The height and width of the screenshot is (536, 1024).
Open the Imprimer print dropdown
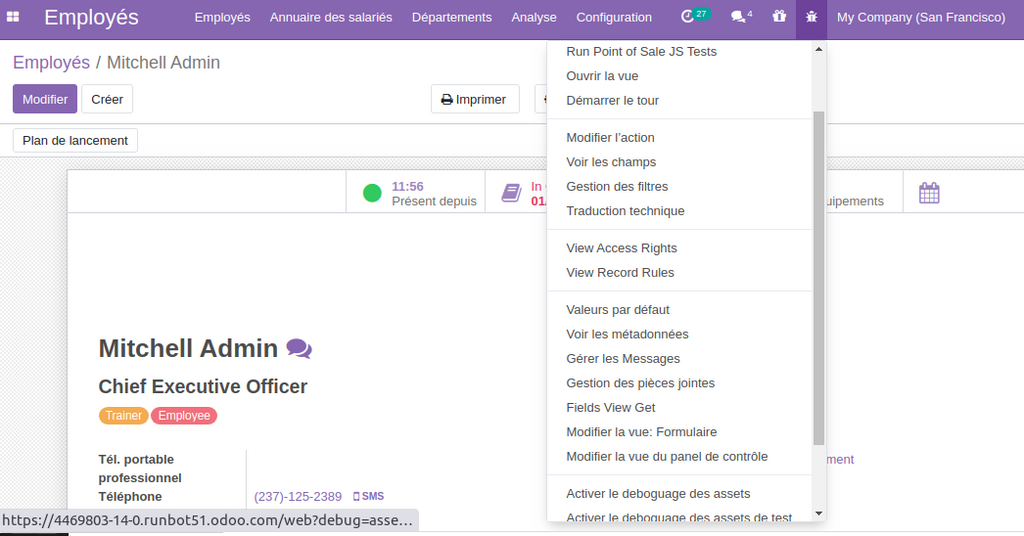pyautogui.click(x=475, y=99)
